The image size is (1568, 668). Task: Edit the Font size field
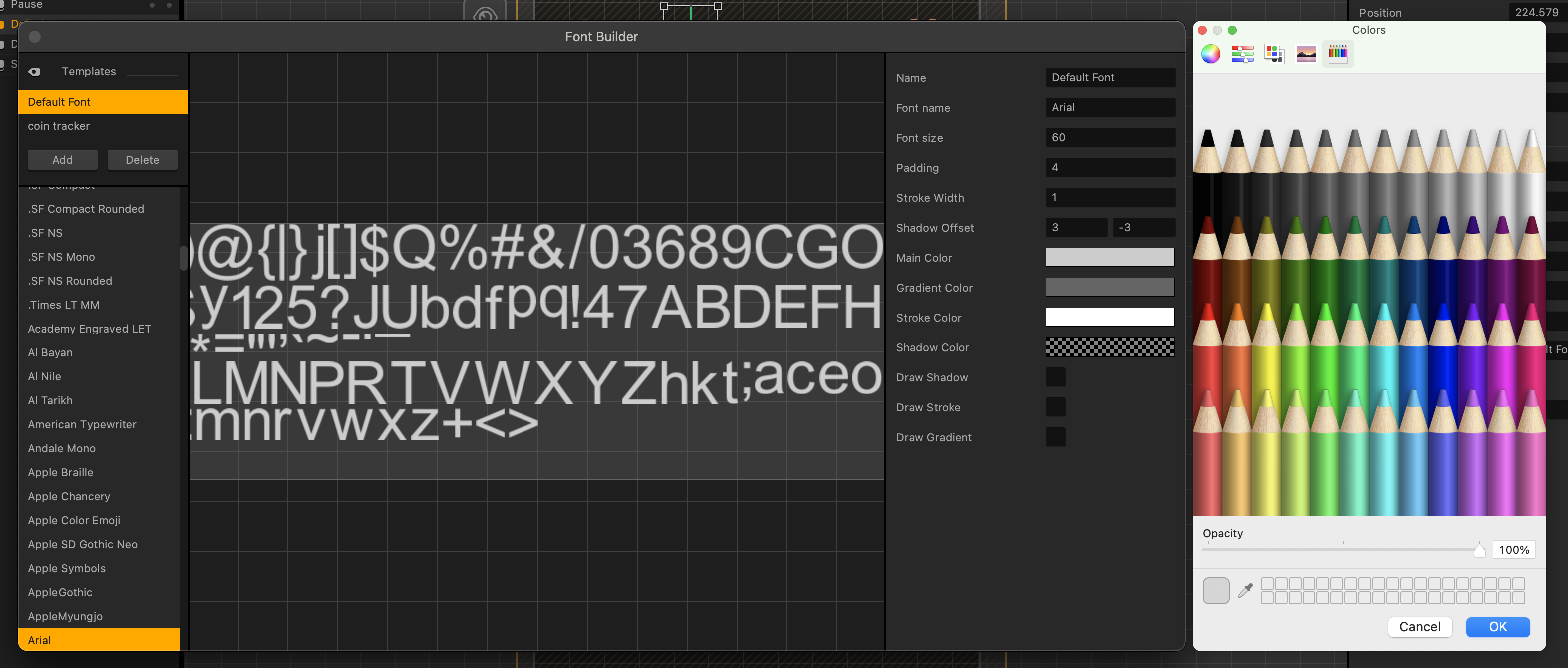pos(1110,137)
